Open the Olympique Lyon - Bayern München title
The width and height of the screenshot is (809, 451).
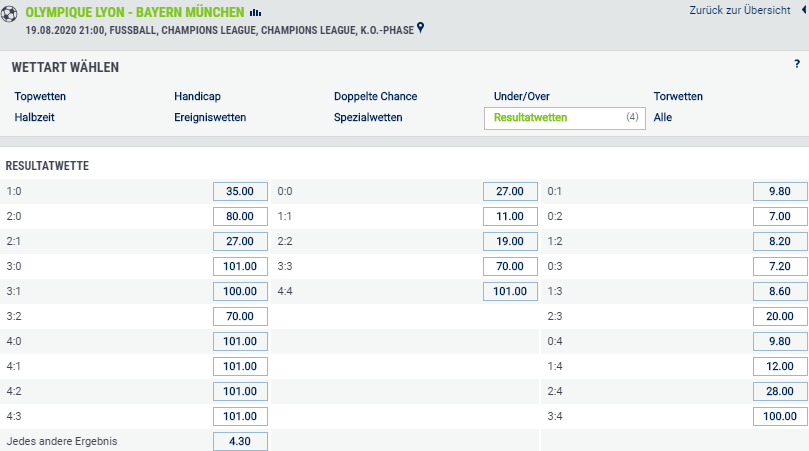(x=135, y=12)
